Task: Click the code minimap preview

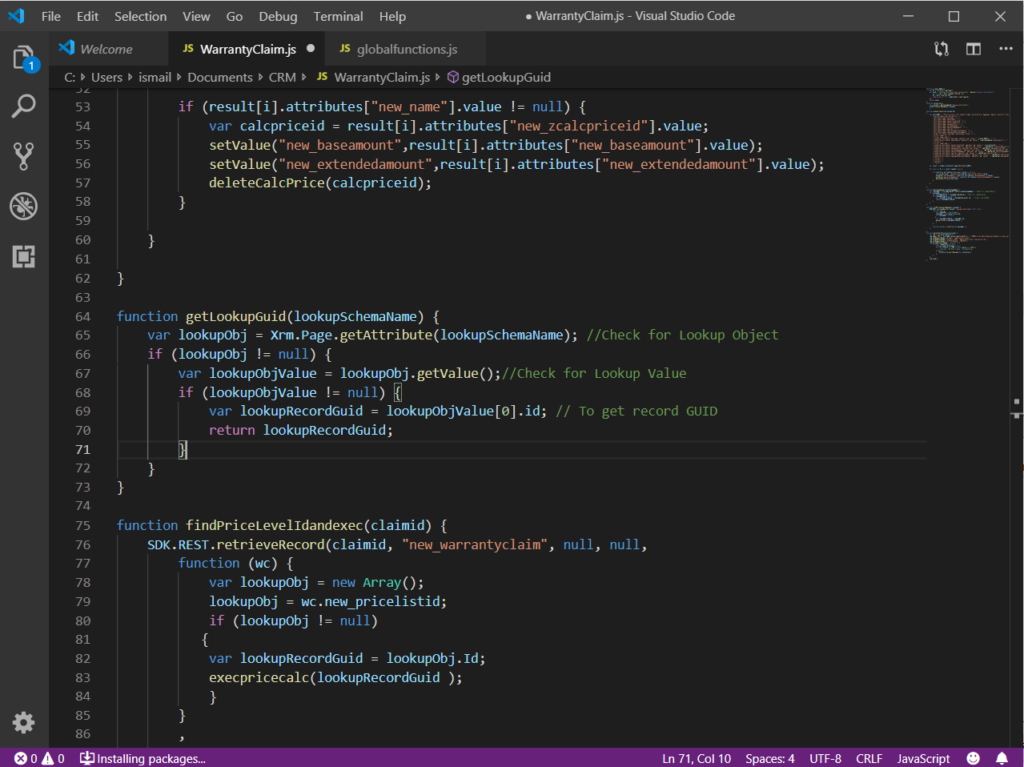Action: click(968, 170)
